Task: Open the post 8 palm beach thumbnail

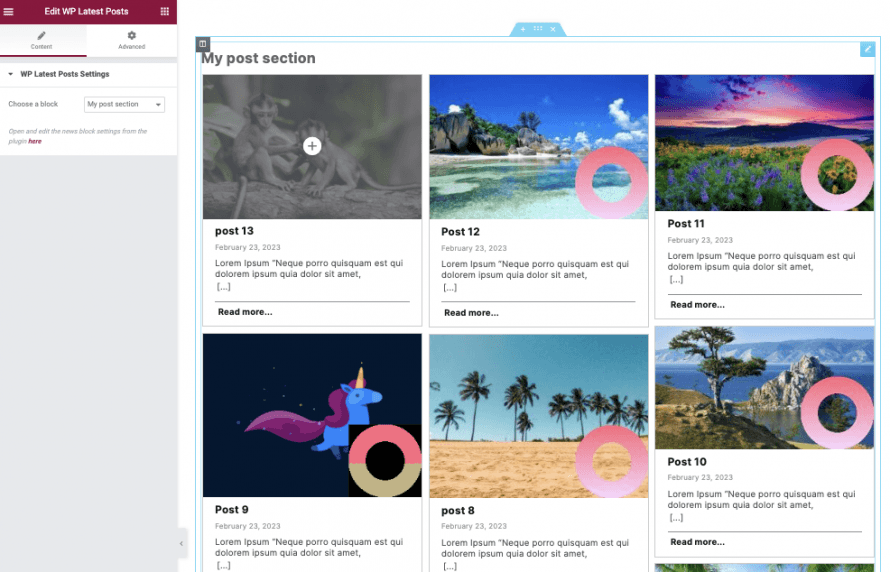Action: 539,416
